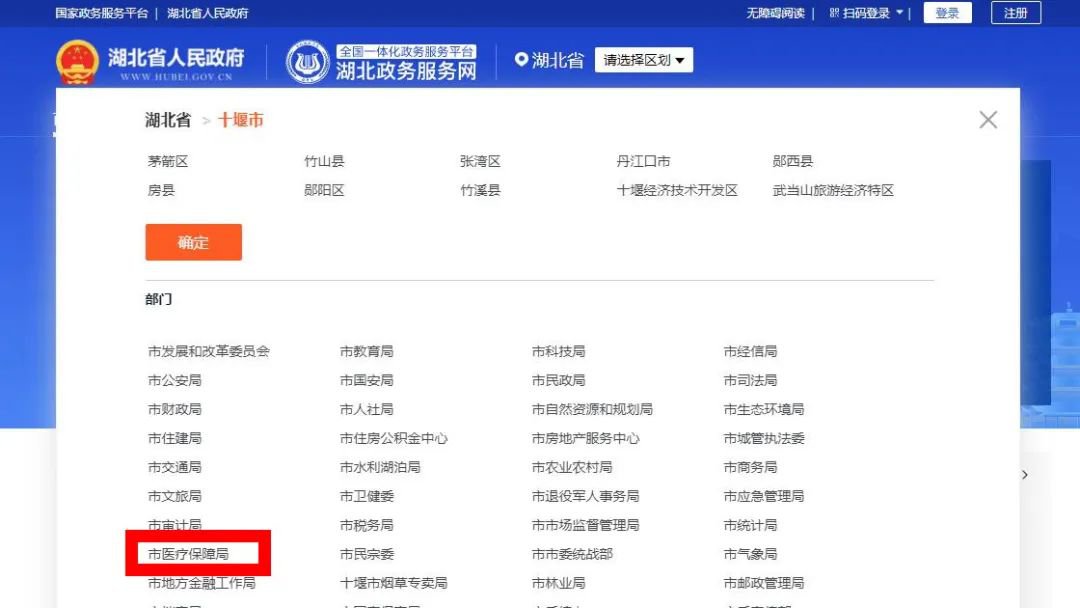This screenshot has width=1080, height=608.
Task: Choose department 市交通局
Action: coord(174,467)
